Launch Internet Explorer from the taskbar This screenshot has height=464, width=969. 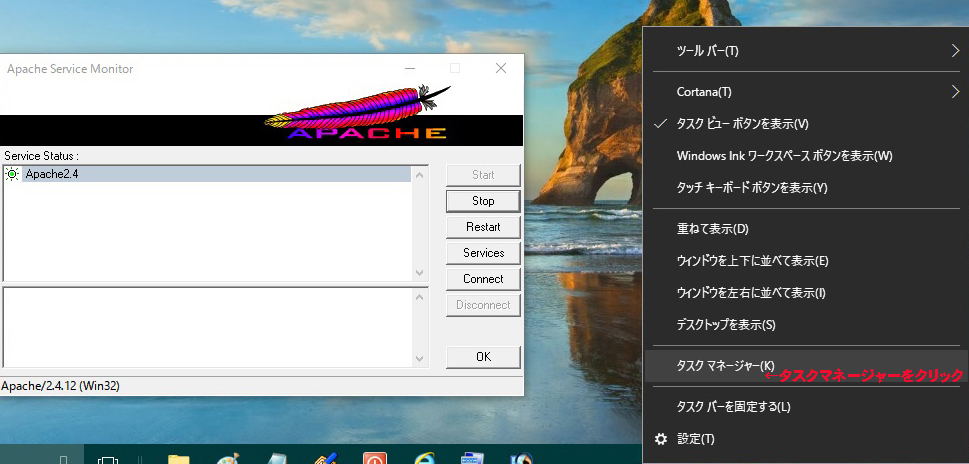(x=424, y=458)
